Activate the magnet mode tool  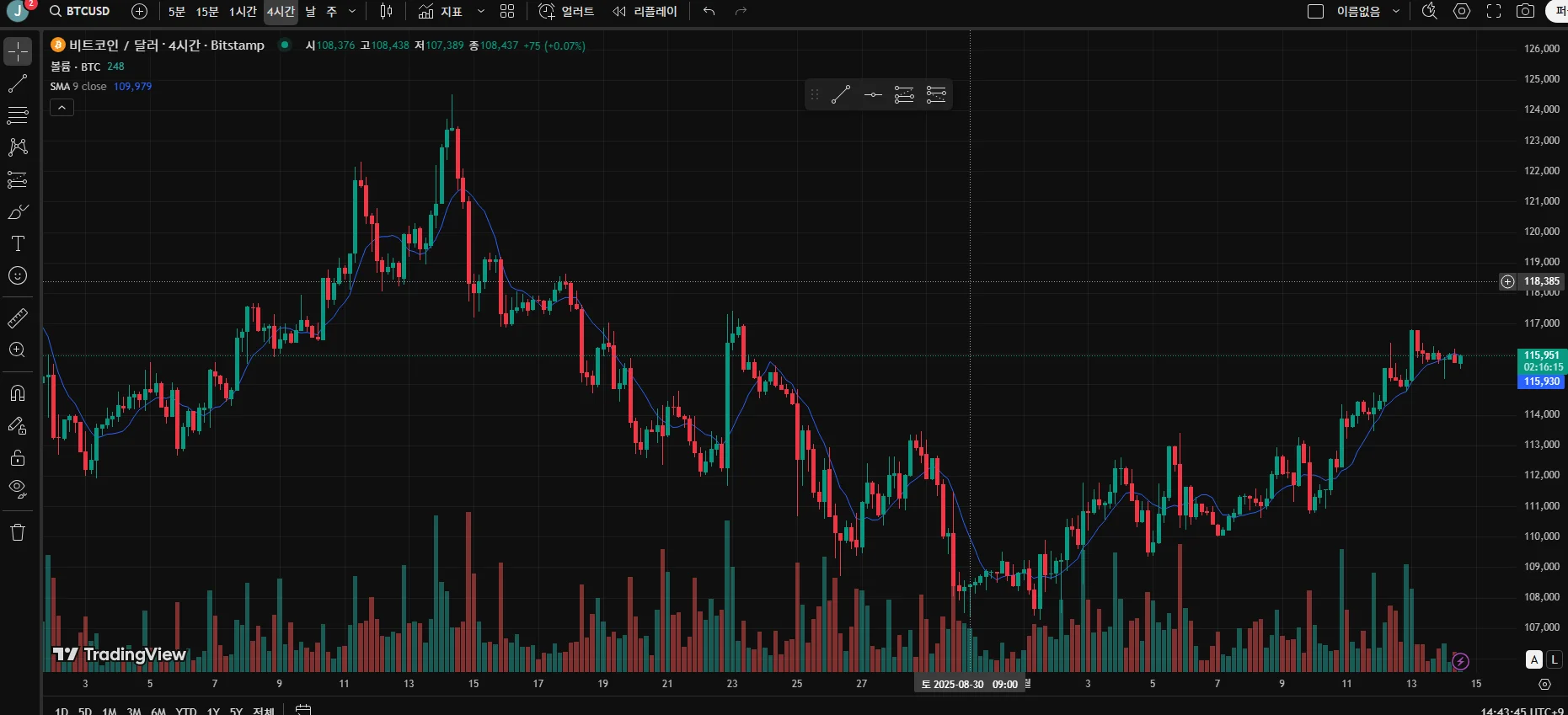click(x=18, y=393)
